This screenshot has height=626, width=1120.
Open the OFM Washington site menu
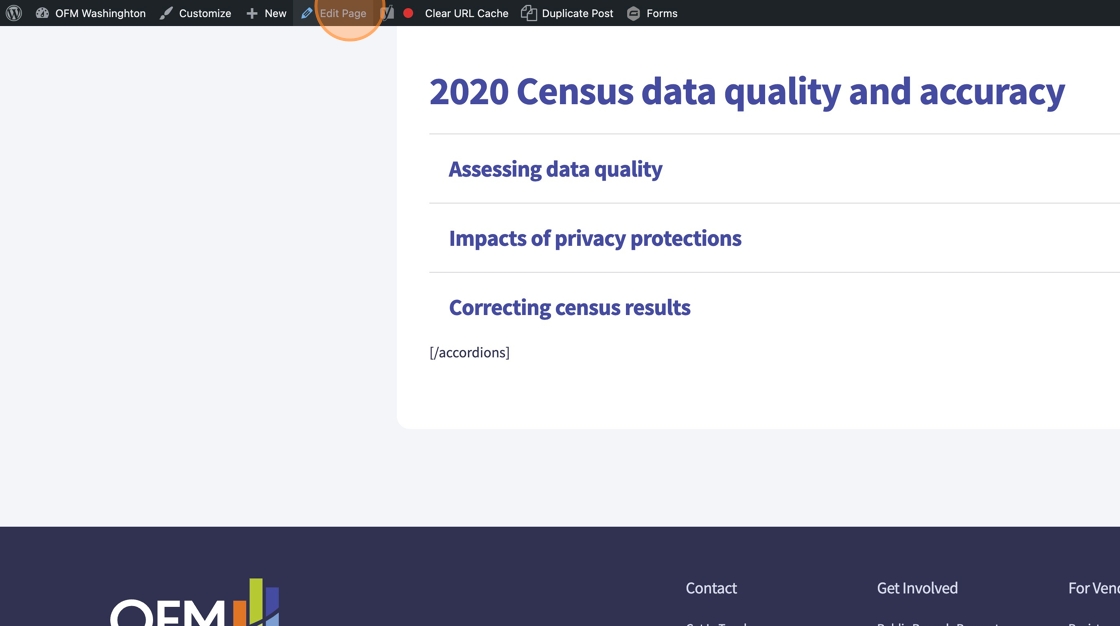(100, 13)
